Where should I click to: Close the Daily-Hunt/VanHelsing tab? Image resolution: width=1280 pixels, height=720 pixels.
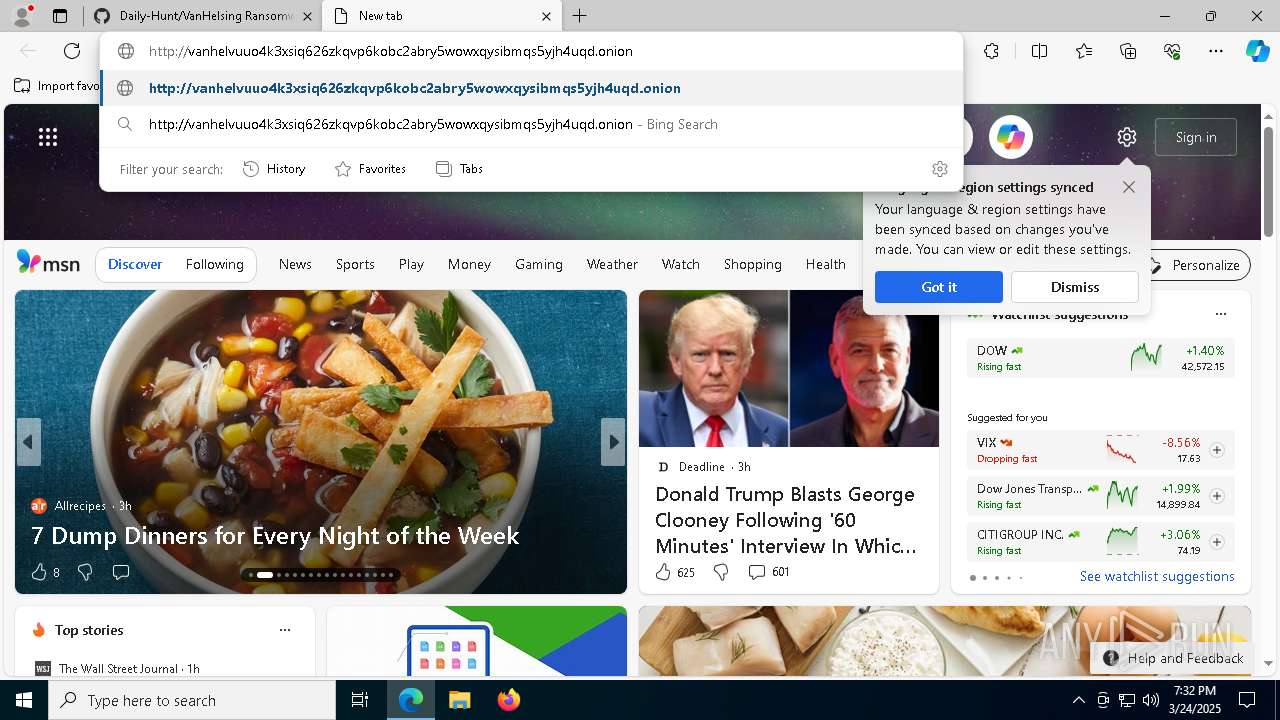click(307, 16)
